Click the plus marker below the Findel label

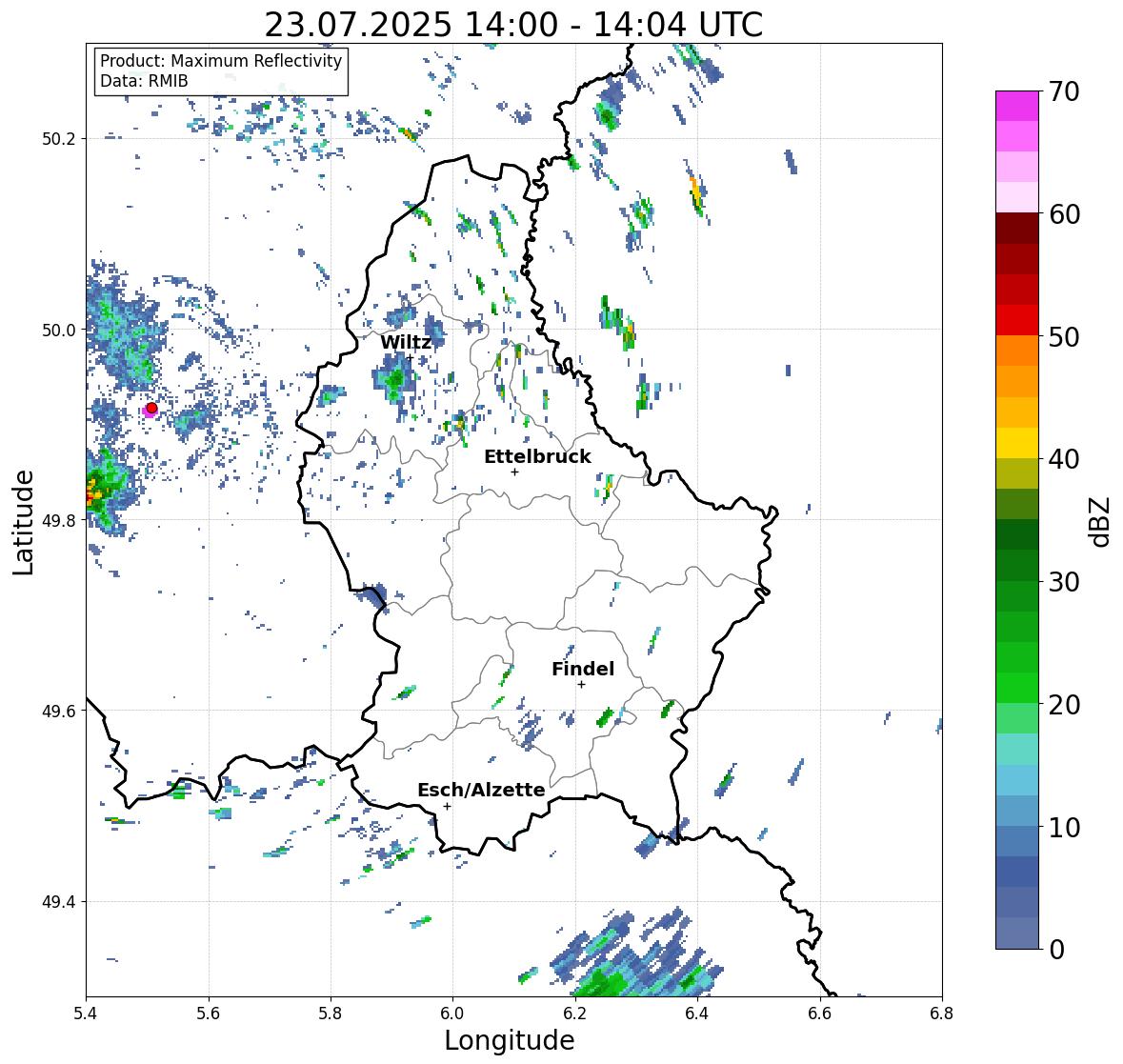(x=582, y=685)
